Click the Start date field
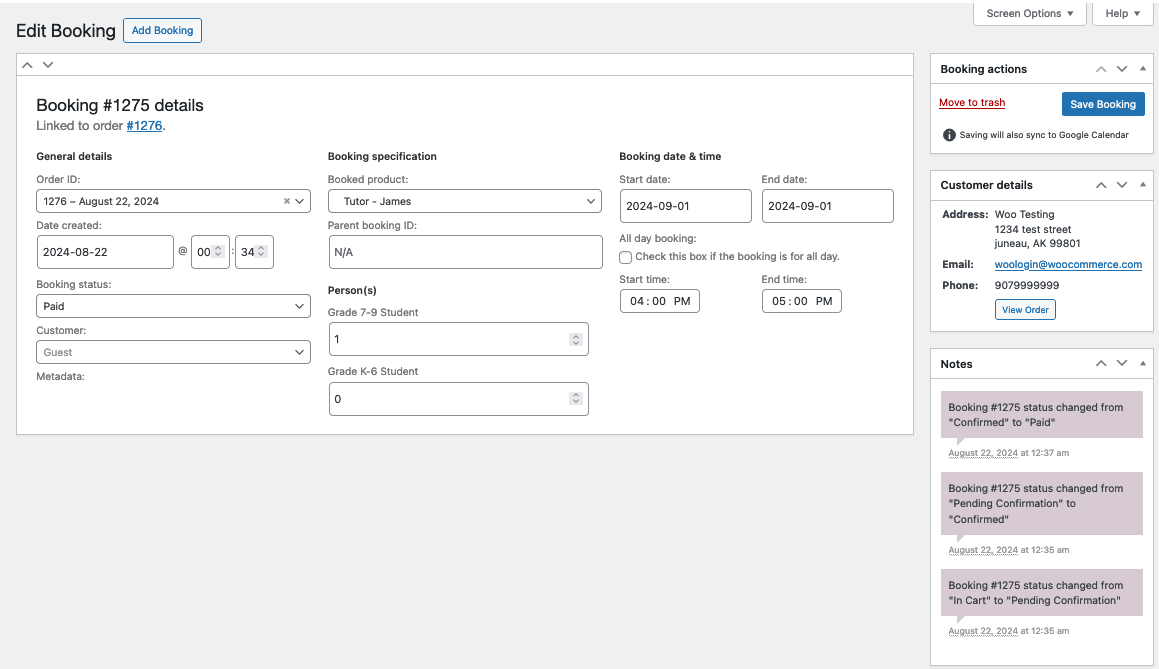 coord(685,206)
